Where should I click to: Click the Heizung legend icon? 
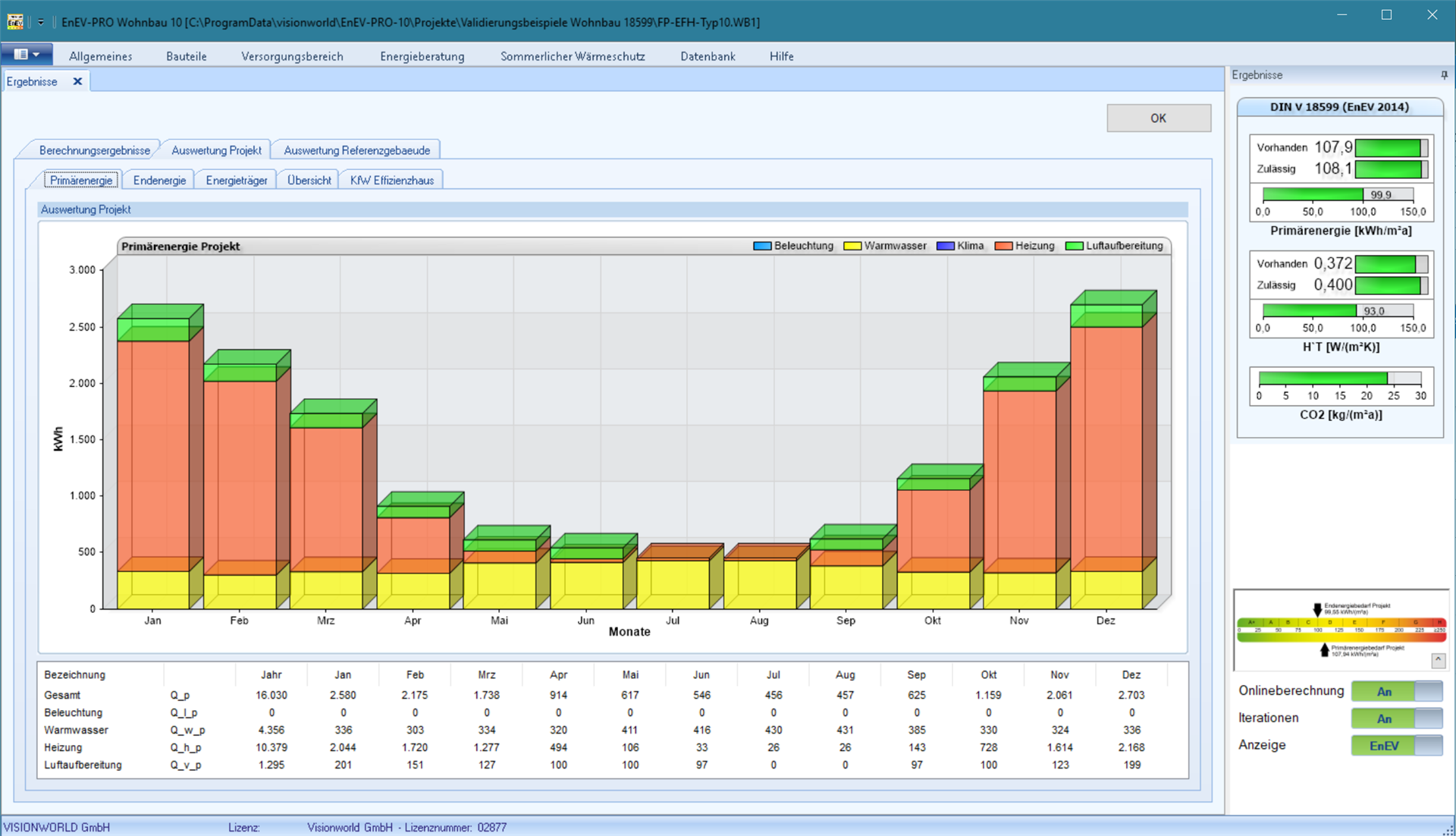click(1003, 246)
